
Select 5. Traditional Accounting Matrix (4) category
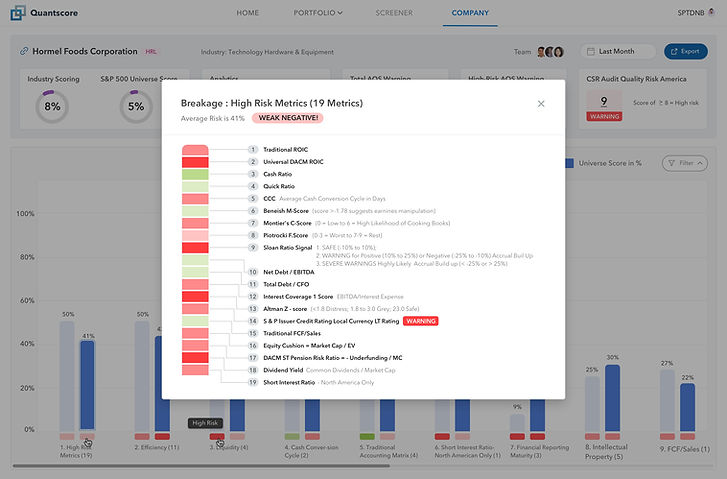point(389,451)
